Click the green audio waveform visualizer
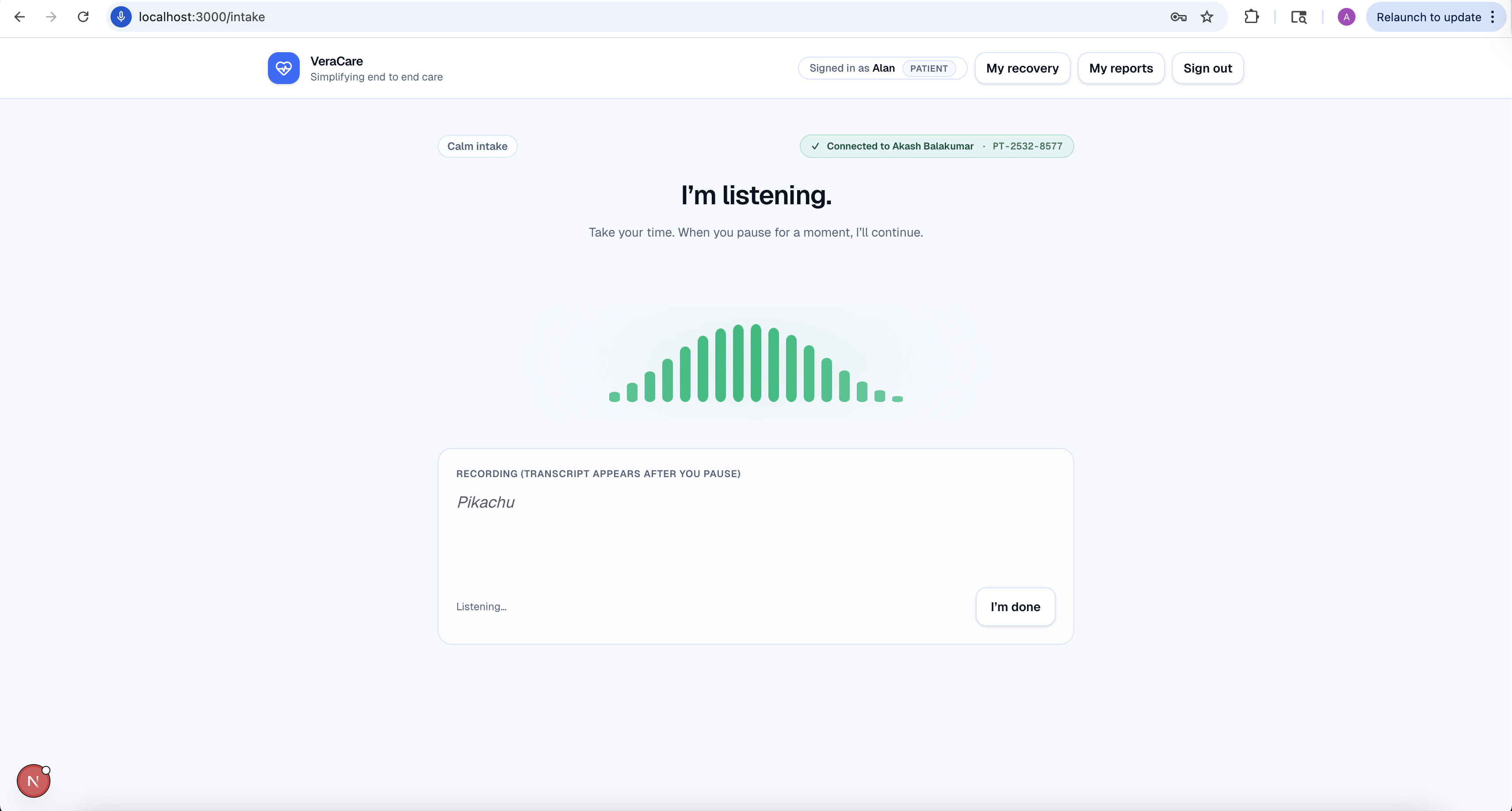The image size is (1512, 811). click(756, 363)
